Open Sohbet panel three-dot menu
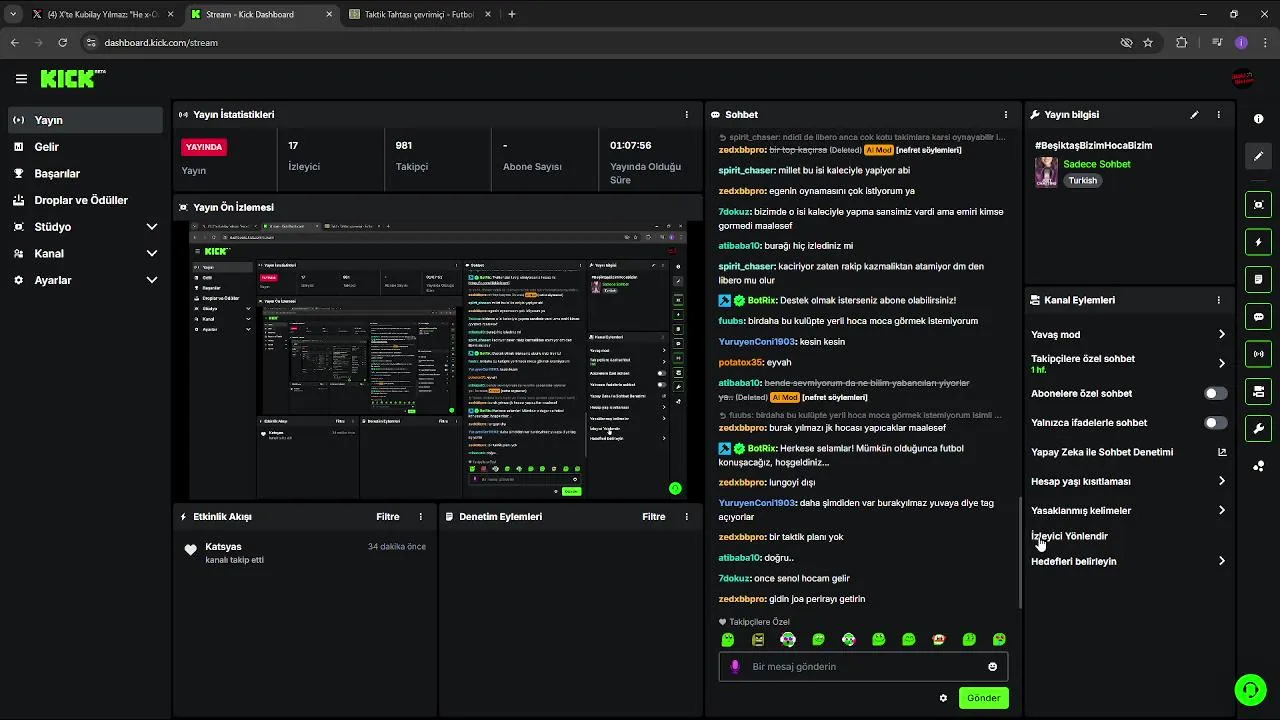 pos(1006,115)
